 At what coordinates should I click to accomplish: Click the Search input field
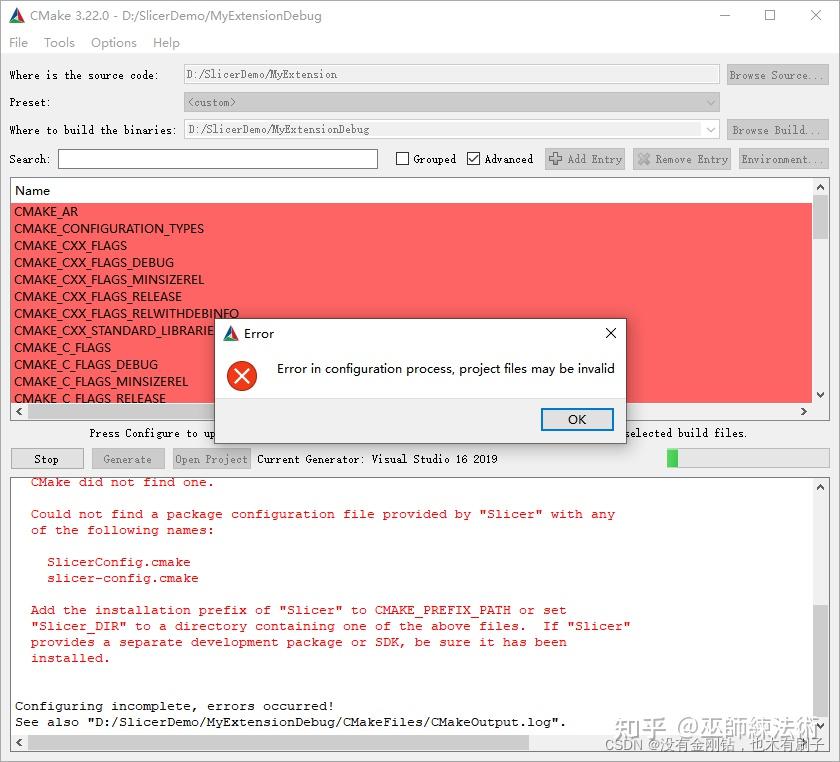coord(218,159)
